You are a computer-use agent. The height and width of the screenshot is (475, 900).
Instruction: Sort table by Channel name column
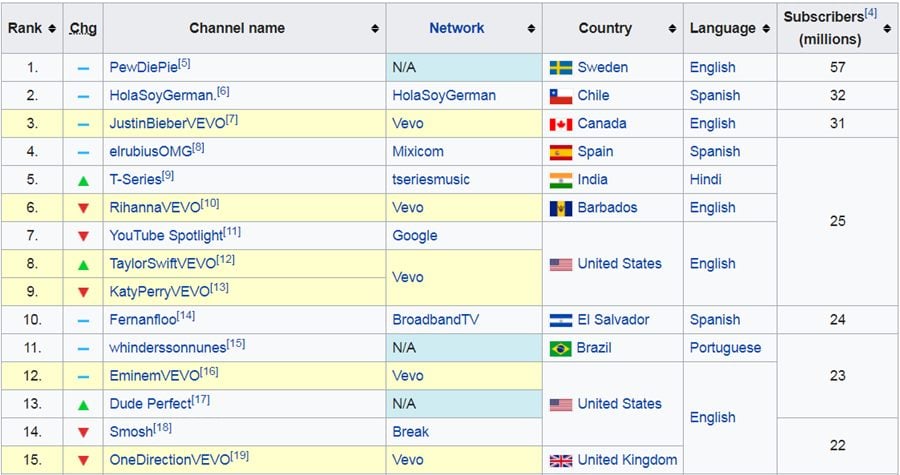[375, 29]
